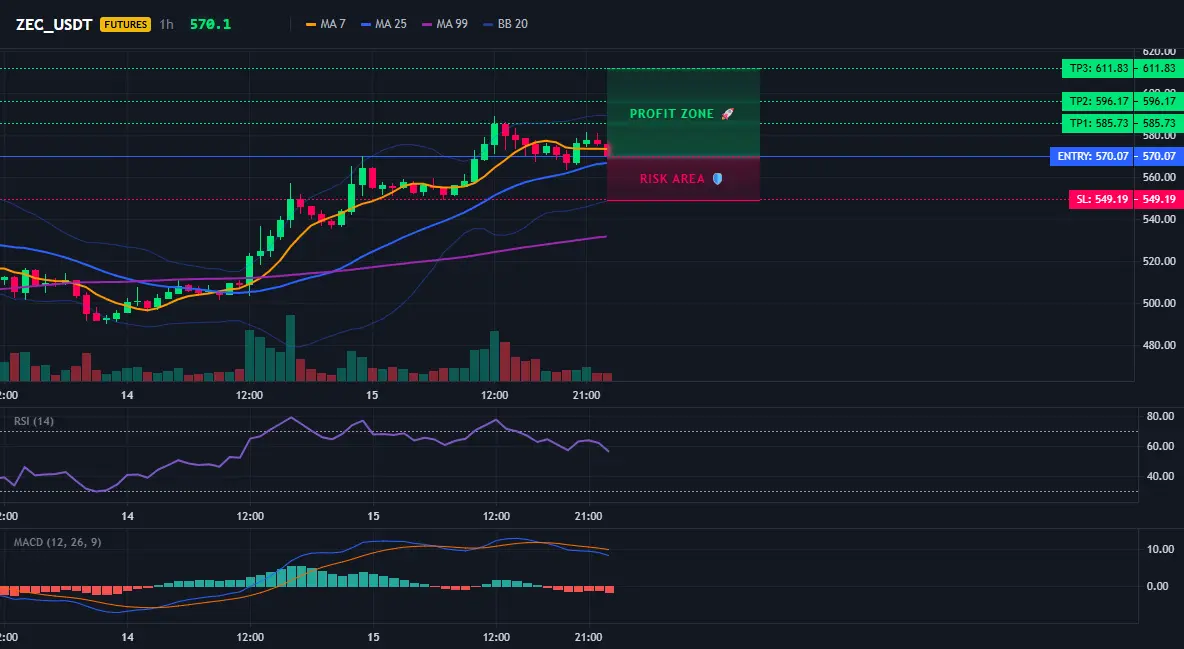This screenshot has width=1184, height=649.
Task: Click the PROFIT ZONE label
Action: (671, 113)
